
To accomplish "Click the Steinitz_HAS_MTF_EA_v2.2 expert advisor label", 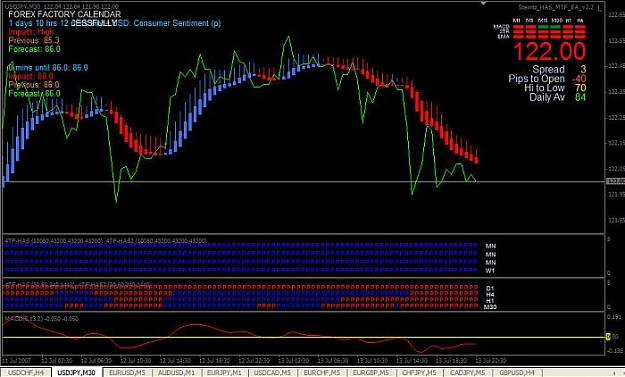I will (556, 7).
